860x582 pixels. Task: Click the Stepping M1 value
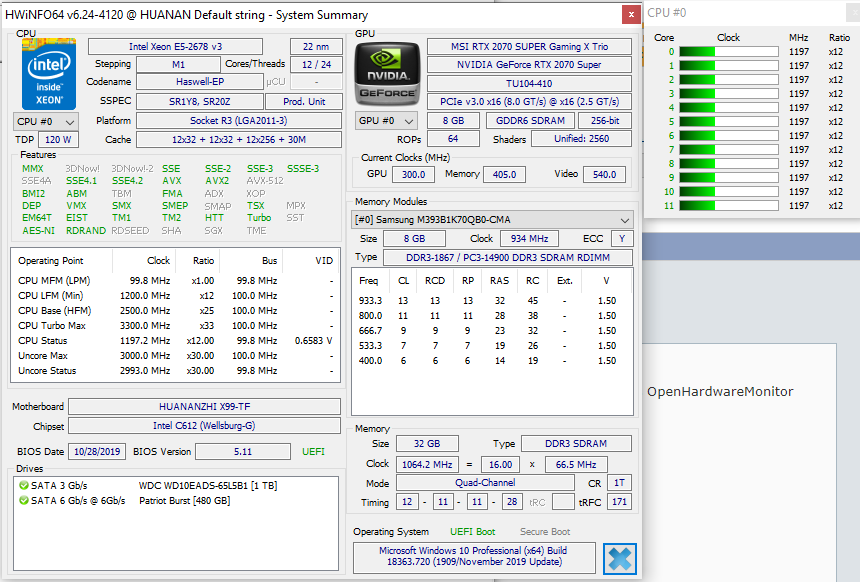(178, 65)
